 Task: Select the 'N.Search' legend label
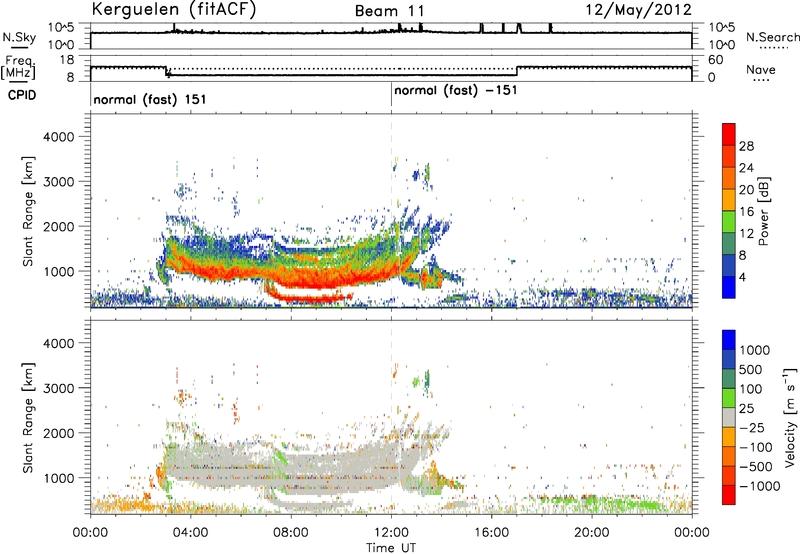[772, 37]
